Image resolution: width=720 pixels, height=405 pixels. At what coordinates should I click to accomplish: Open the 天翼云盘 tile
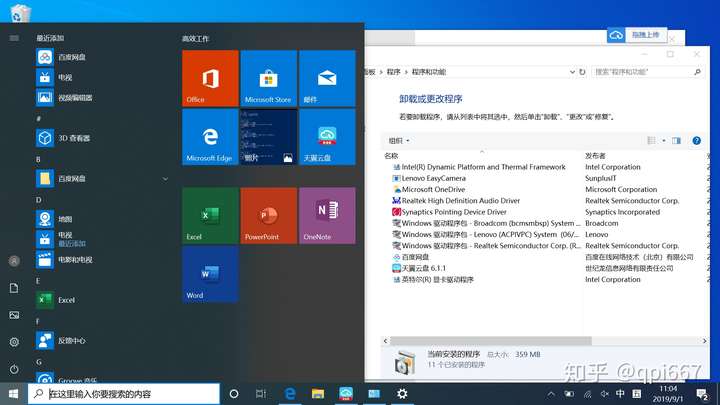coord(327,137)
